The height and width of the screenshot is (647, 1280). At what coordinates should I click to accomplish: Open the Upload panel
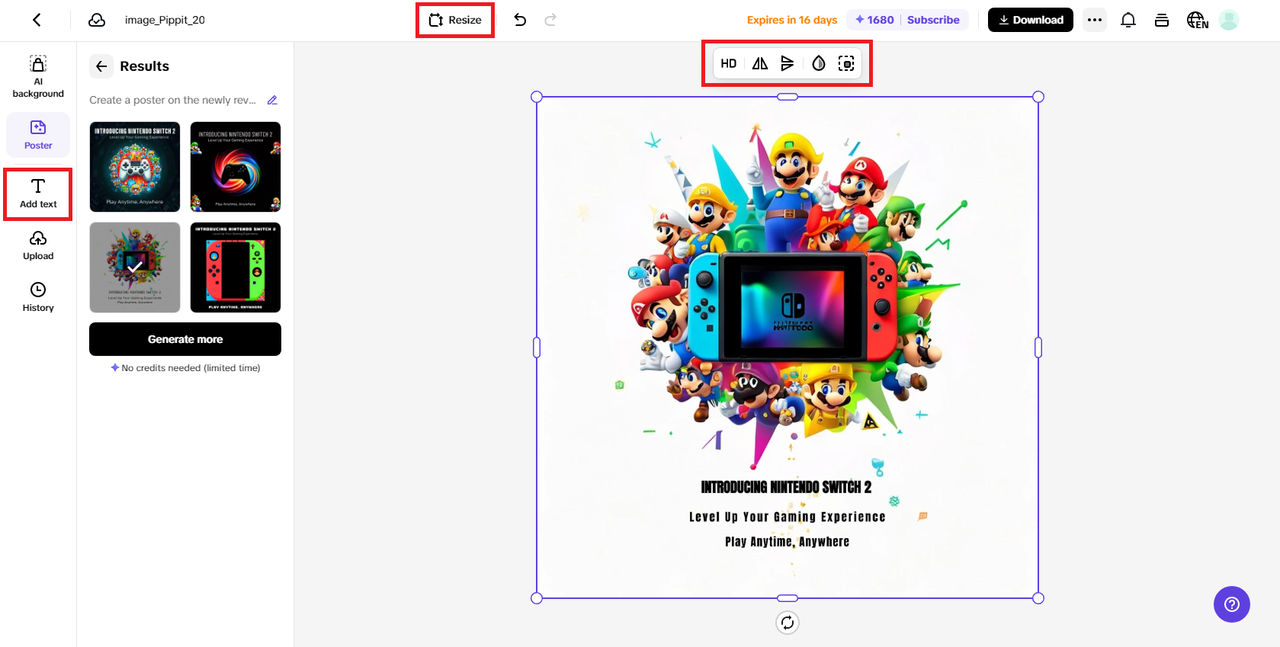[x=37, y=245]
